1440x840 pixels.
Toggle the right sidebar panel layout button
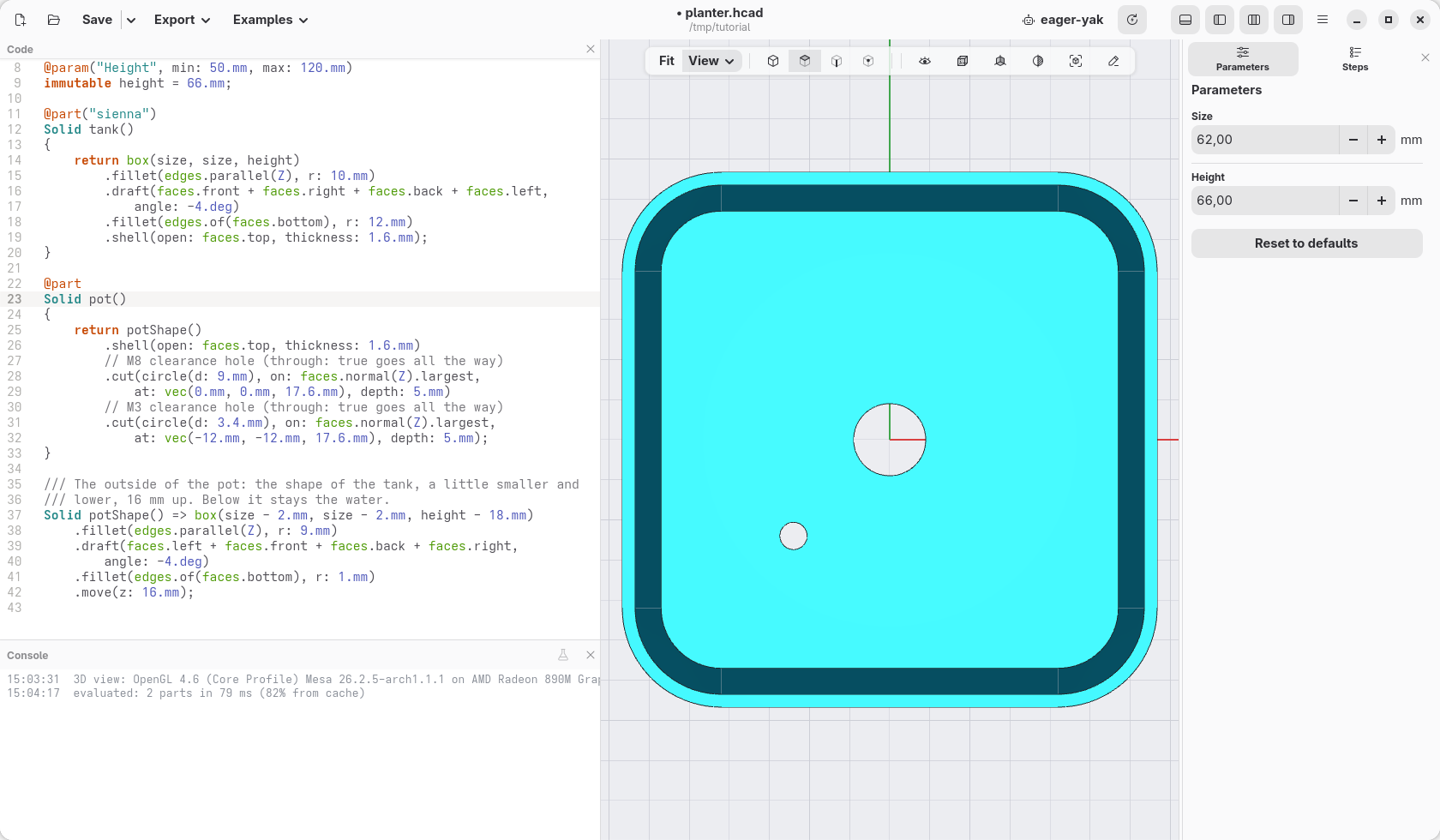click(1288, 20)
